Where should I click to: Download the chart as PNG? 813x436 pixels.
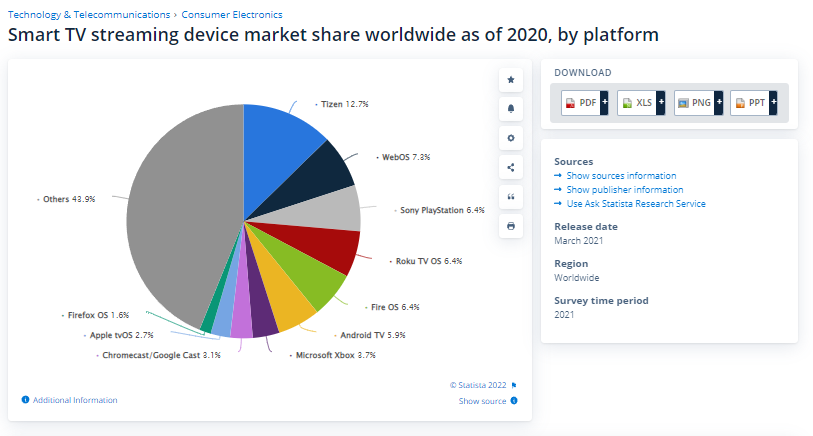[x=698, y=103]
